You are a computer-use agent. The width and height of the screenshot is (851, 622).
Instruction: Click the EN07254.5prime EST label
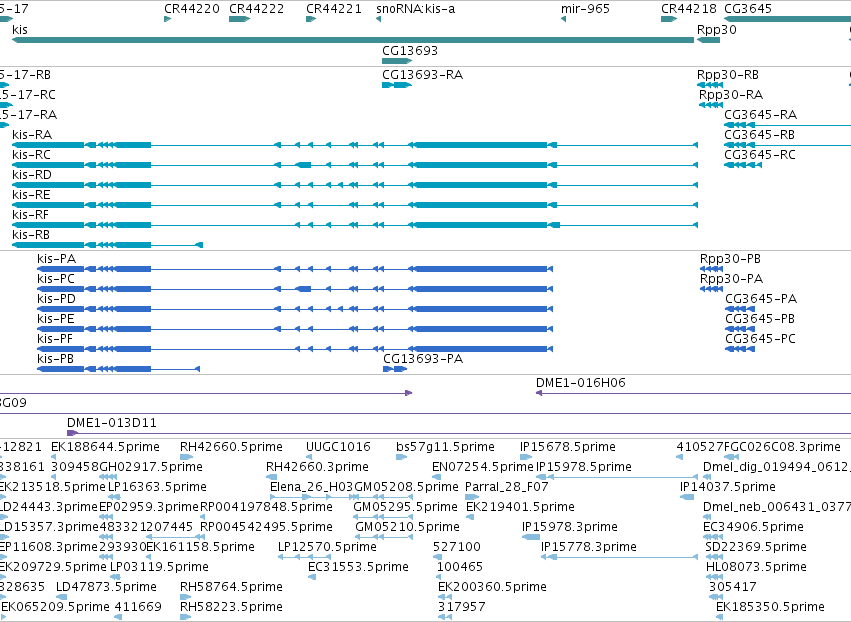482,467
